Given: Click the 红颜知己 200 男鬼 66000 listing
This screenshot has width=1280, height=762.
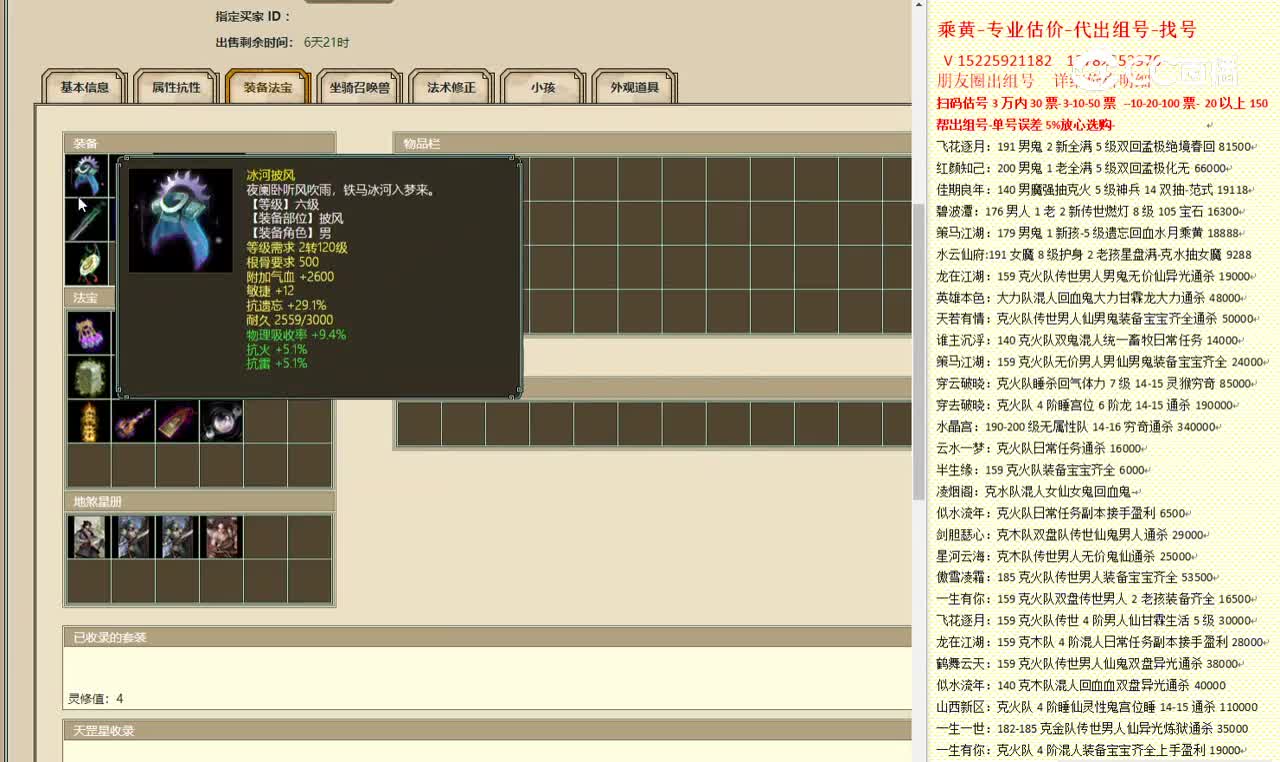Looking at the screenshot, I should click(1084, 168).
